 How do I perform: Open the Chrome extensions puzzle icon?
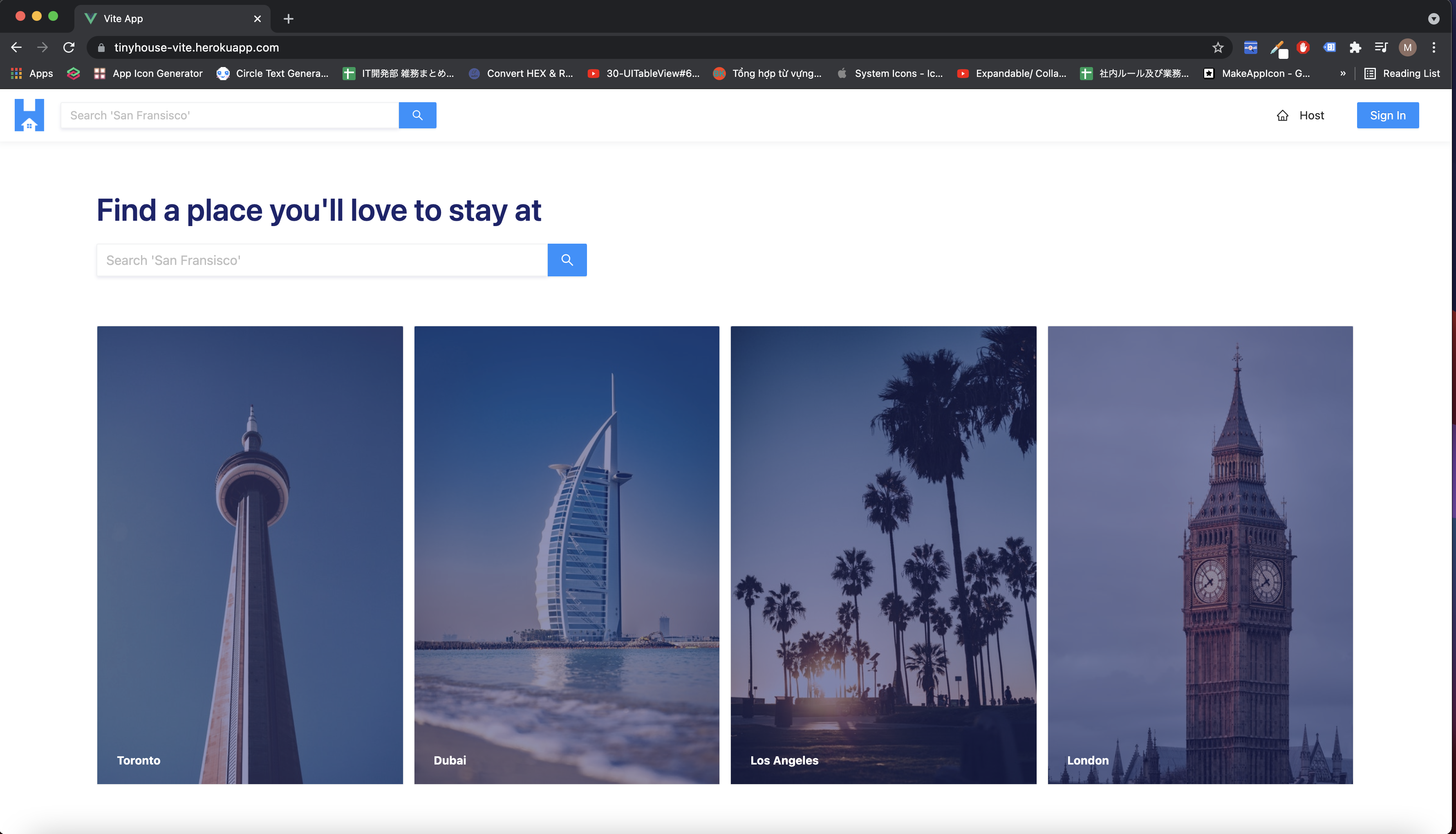coord(1355,47)
